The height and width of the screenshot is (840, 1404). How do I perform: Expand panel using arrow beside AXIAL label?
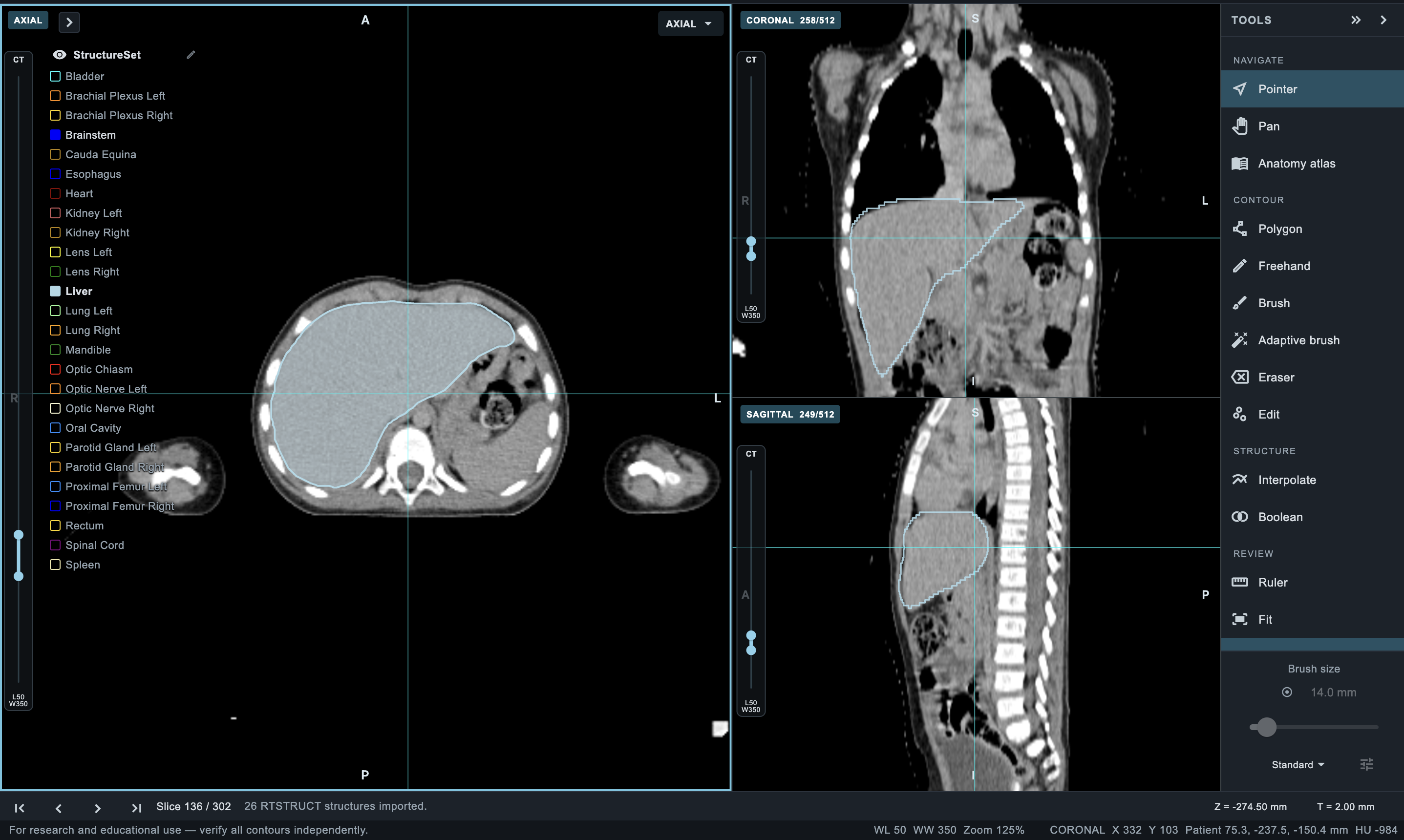[x=69, y=22]
